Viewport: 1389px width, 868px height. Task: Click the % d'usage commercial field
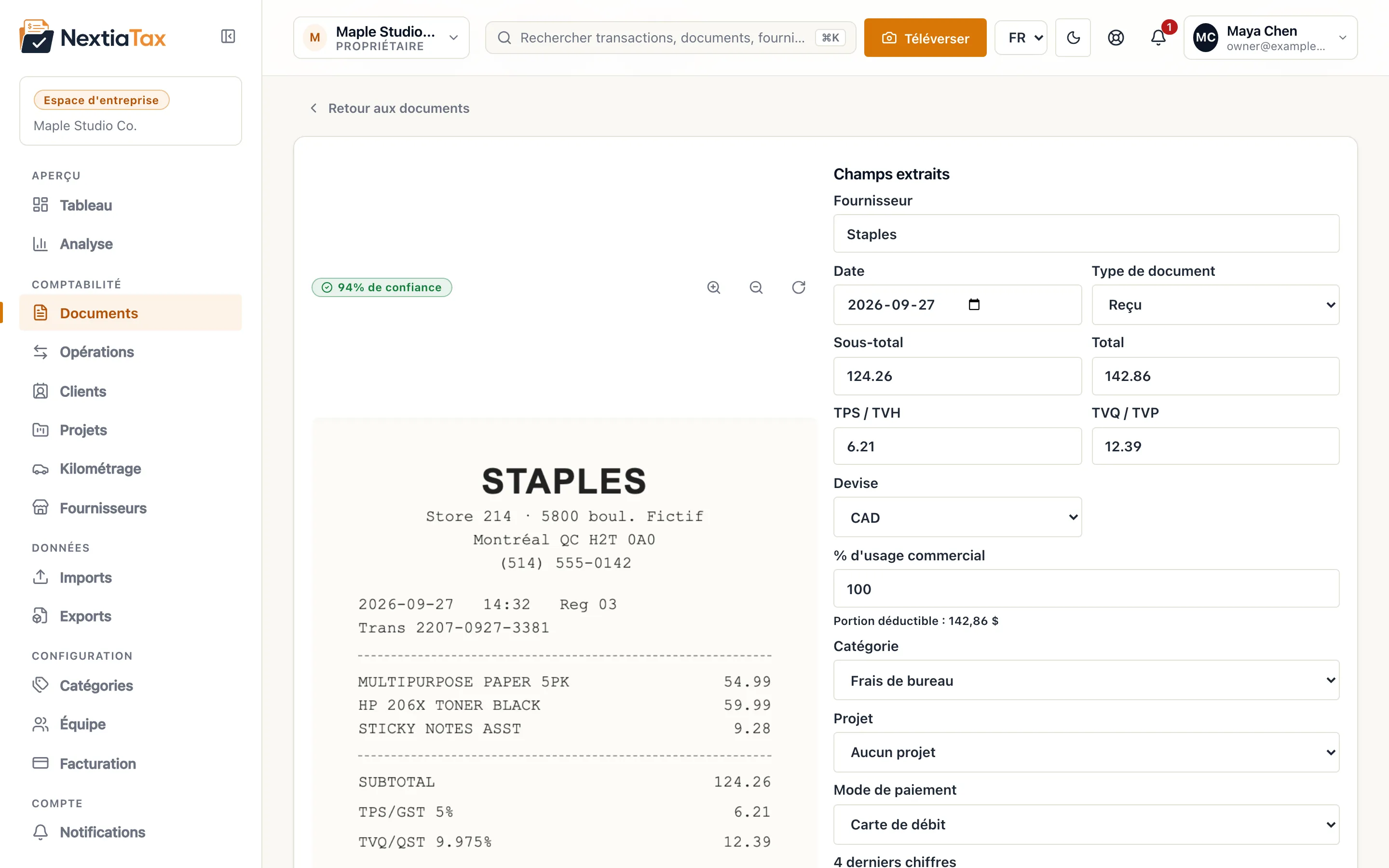[x=1086, y=588]
